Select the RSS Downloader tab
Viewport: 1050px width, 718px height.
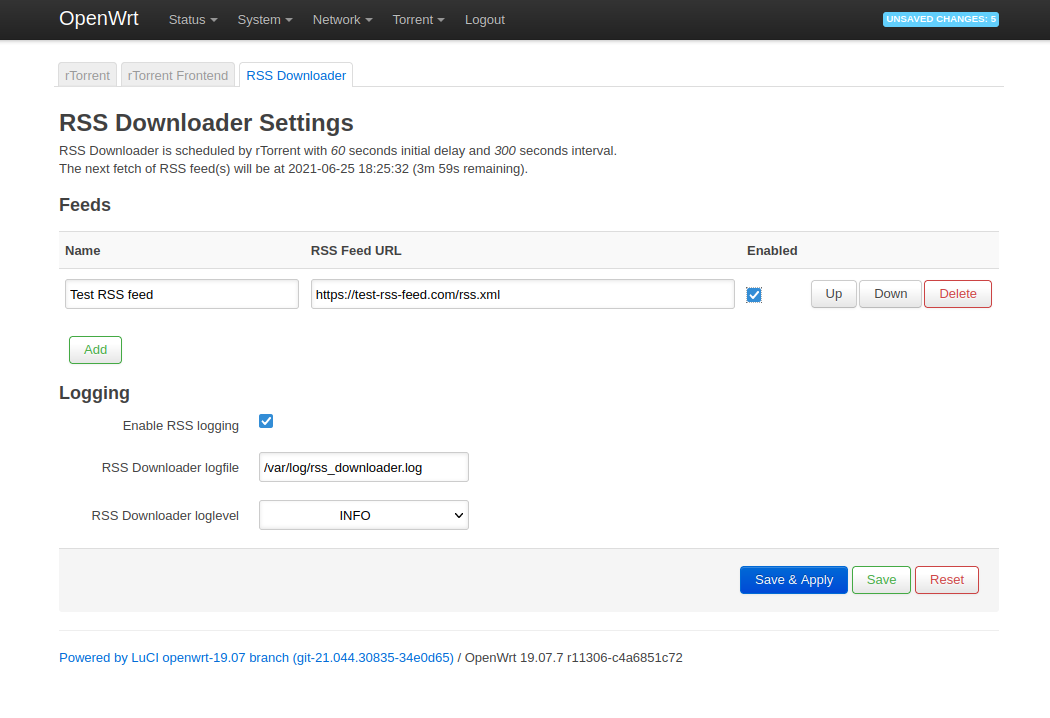(296, 75)
